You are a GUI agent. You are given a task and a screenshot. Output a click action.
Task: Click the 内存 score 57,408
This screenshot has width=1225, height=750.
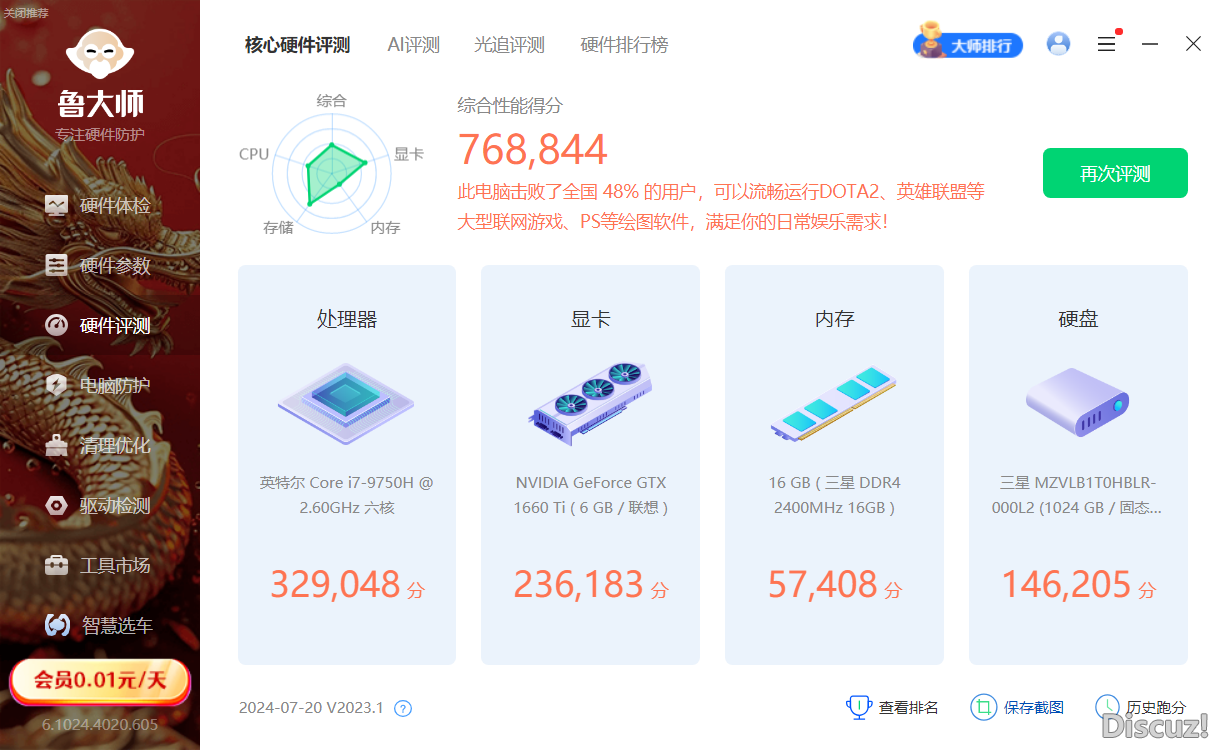coord(823,585)
